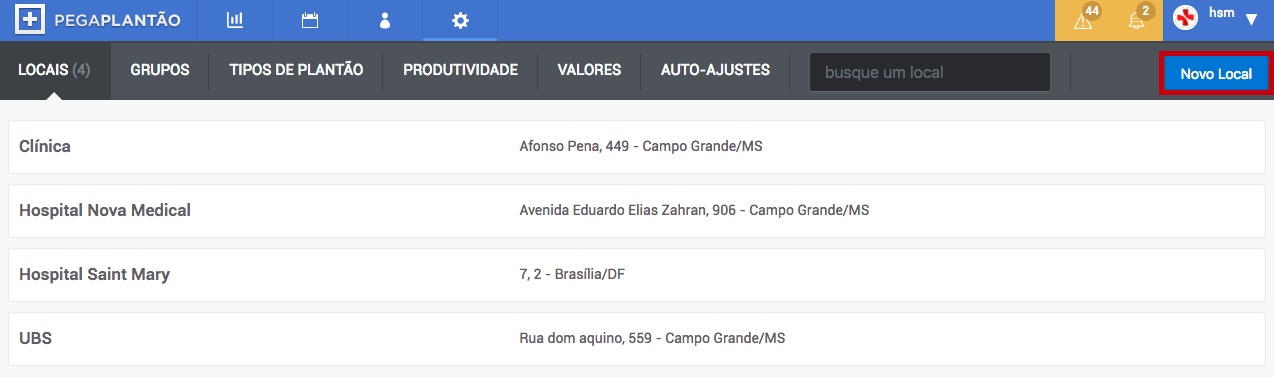Switch to the LOCAIS tab
1274x377 pixels.
point(55,70)
